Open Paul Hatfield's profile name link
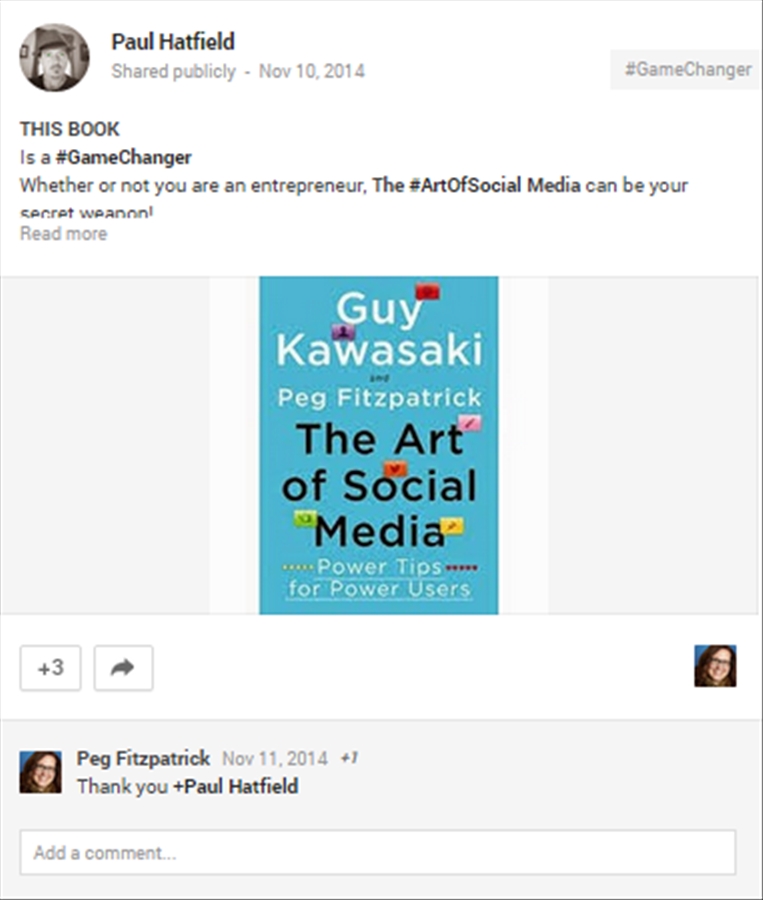Viewport: 763px width, 900px height. [173, 42]
